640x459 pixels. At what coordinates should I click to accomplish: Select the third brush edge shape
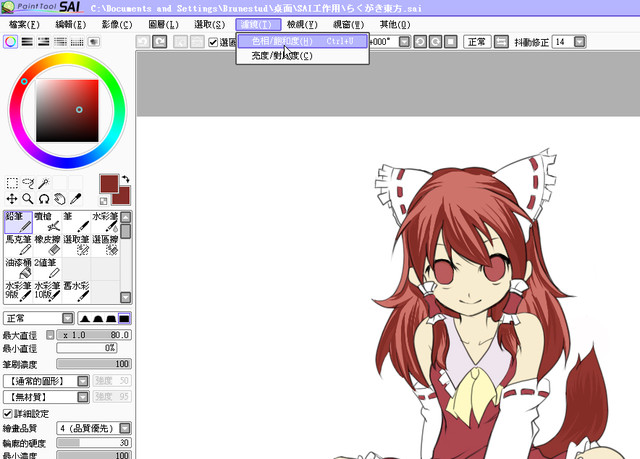pyautogui.click(x=111, y=318)
